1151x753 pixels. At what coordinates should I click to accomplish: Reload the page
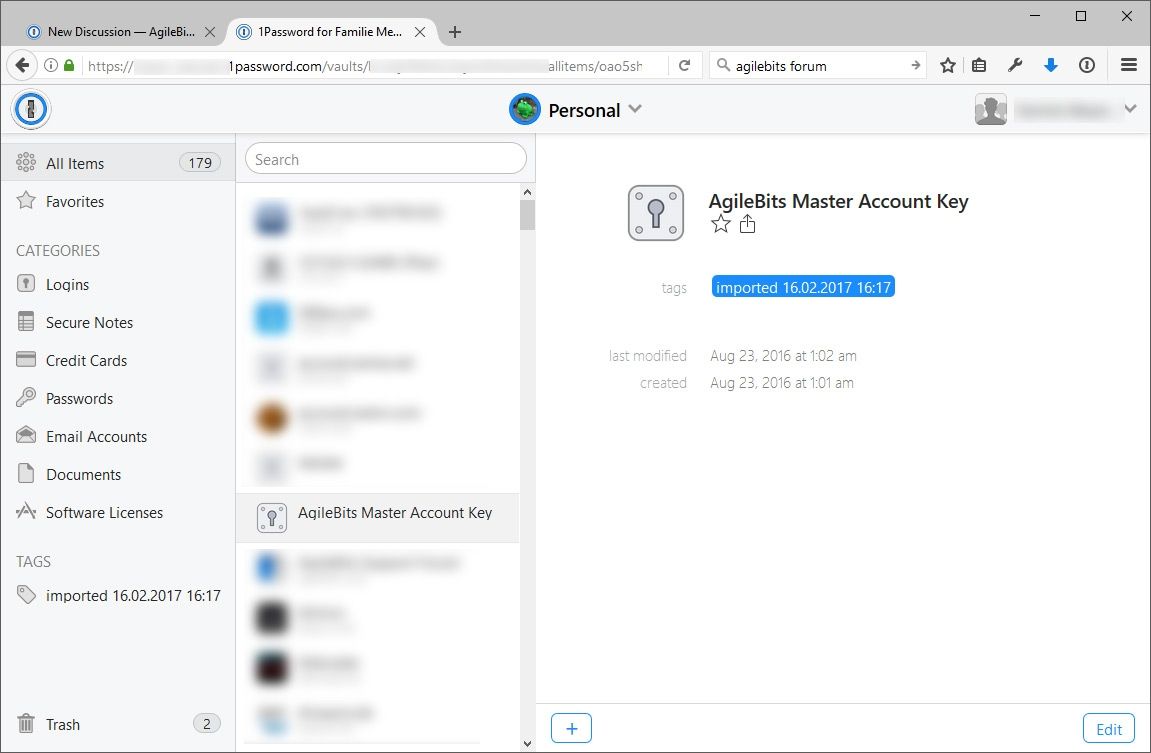point(684,65)
